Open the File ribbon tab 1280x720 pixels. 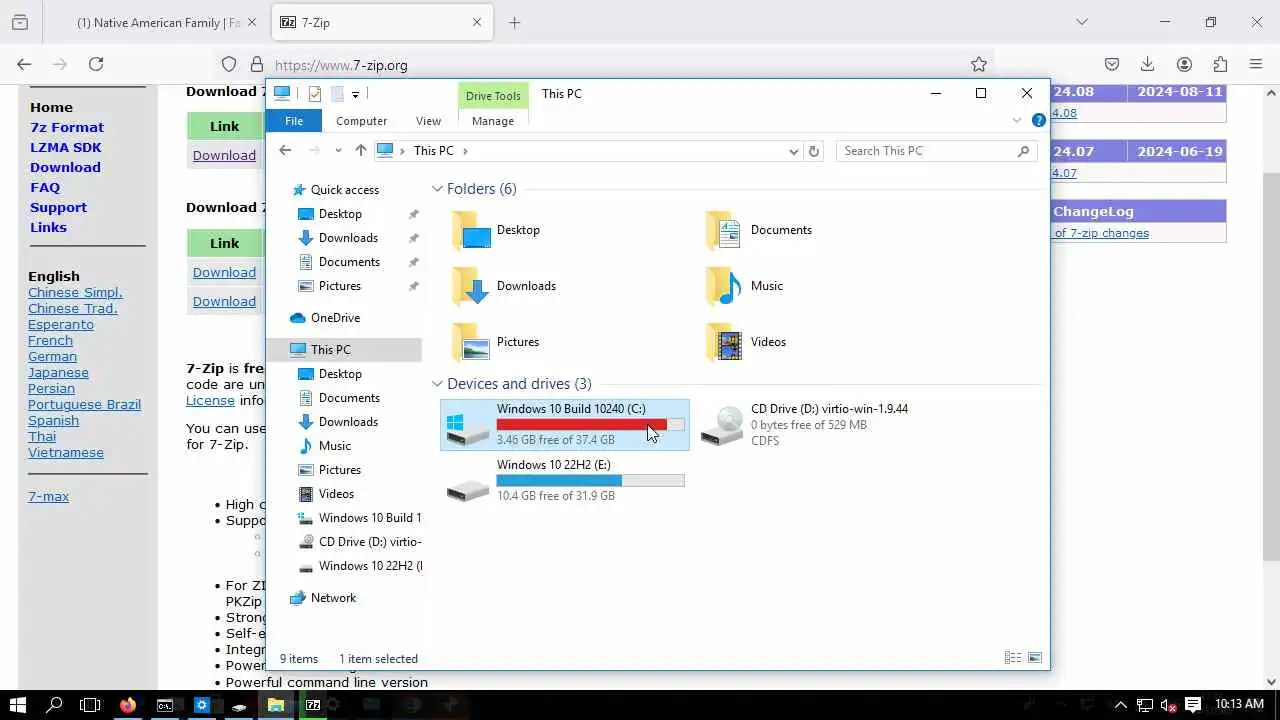(293, 121)
